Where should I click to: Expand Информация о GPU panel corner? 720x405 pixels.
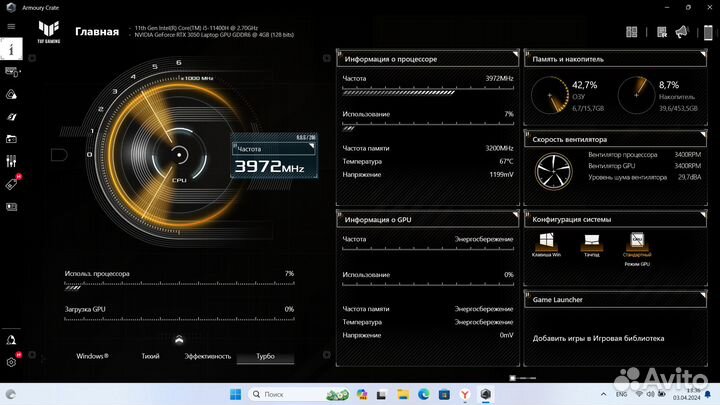pos(515,214)
